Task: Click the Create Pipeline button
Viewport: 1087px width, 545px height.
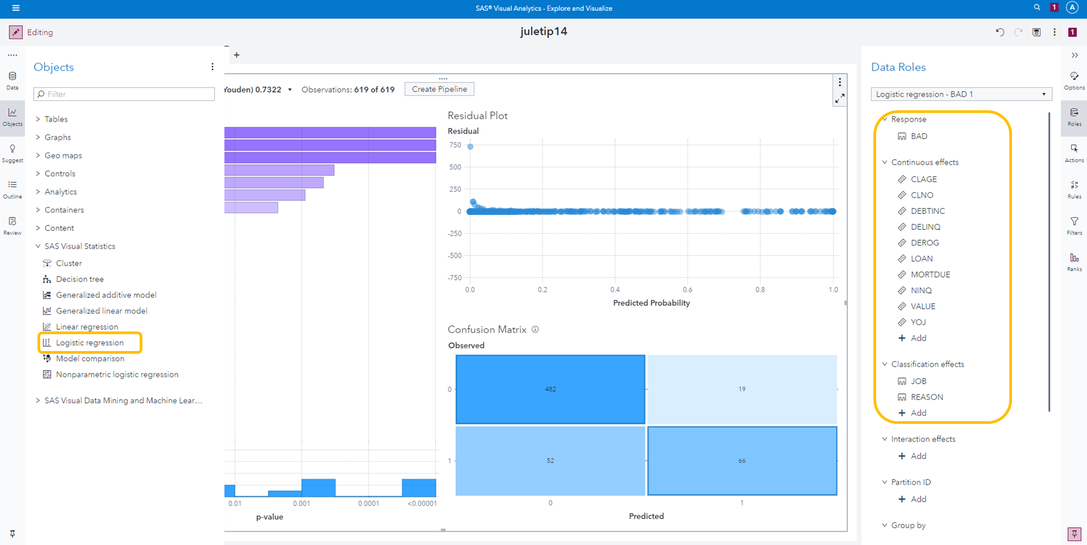Action: tap(439, 89)
